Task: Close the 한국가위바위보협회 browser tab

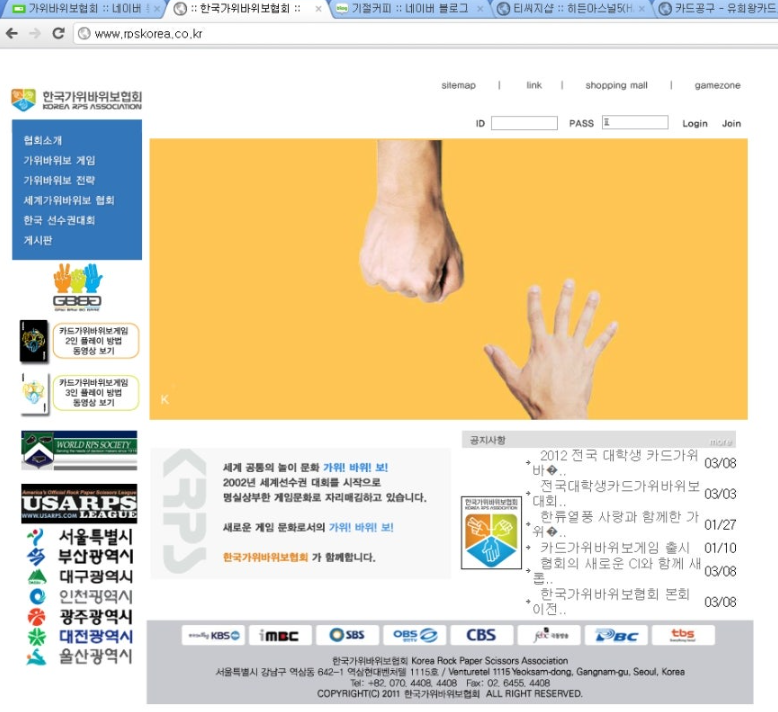Action: [x=319, y=9]
